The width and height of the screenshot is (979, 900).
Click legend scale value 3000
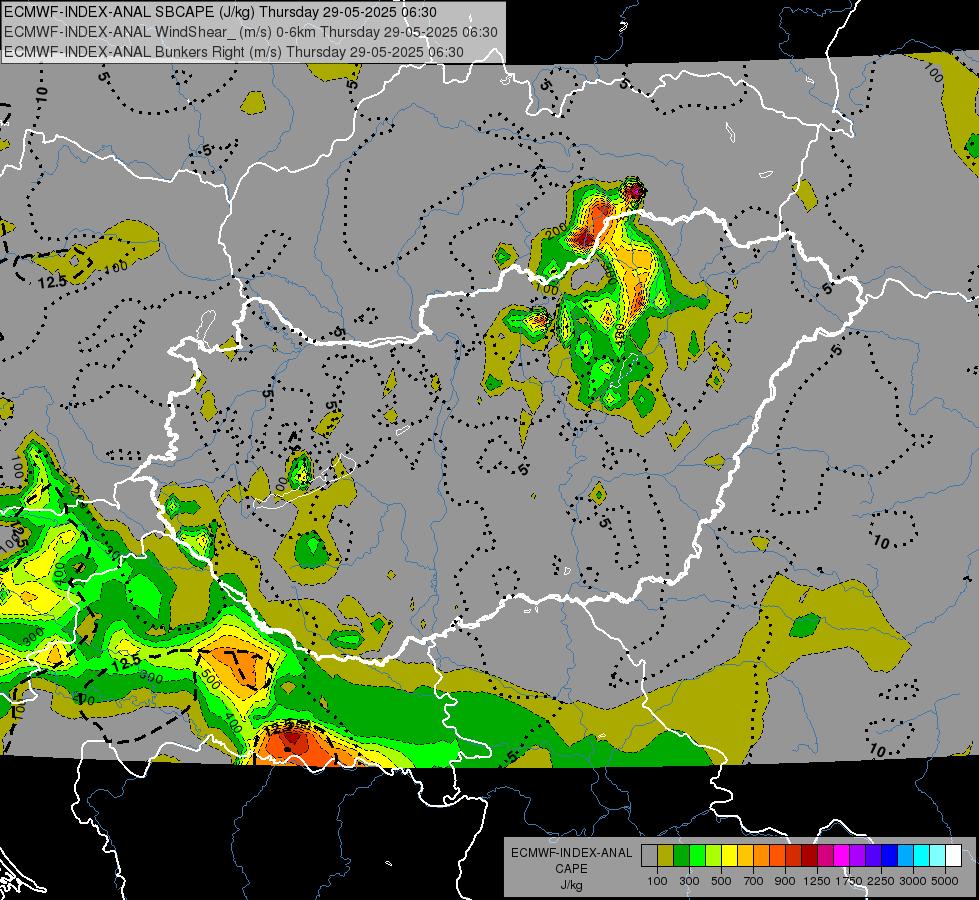click(913, 881)
